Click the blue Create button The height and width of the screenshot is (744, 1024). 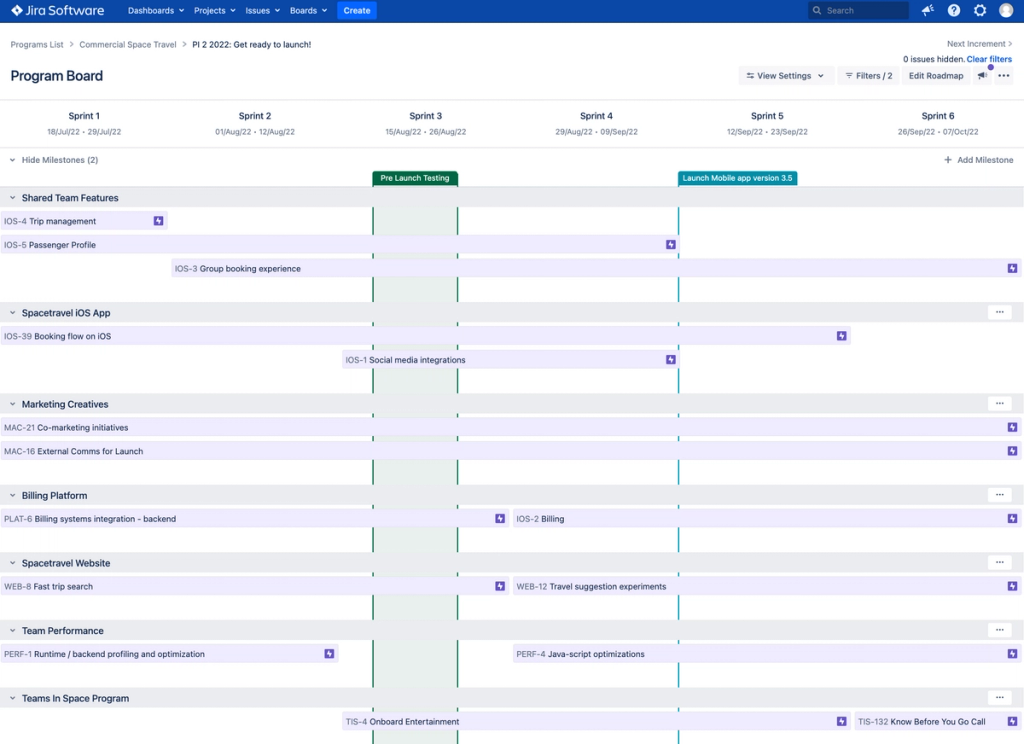point(357,11)
